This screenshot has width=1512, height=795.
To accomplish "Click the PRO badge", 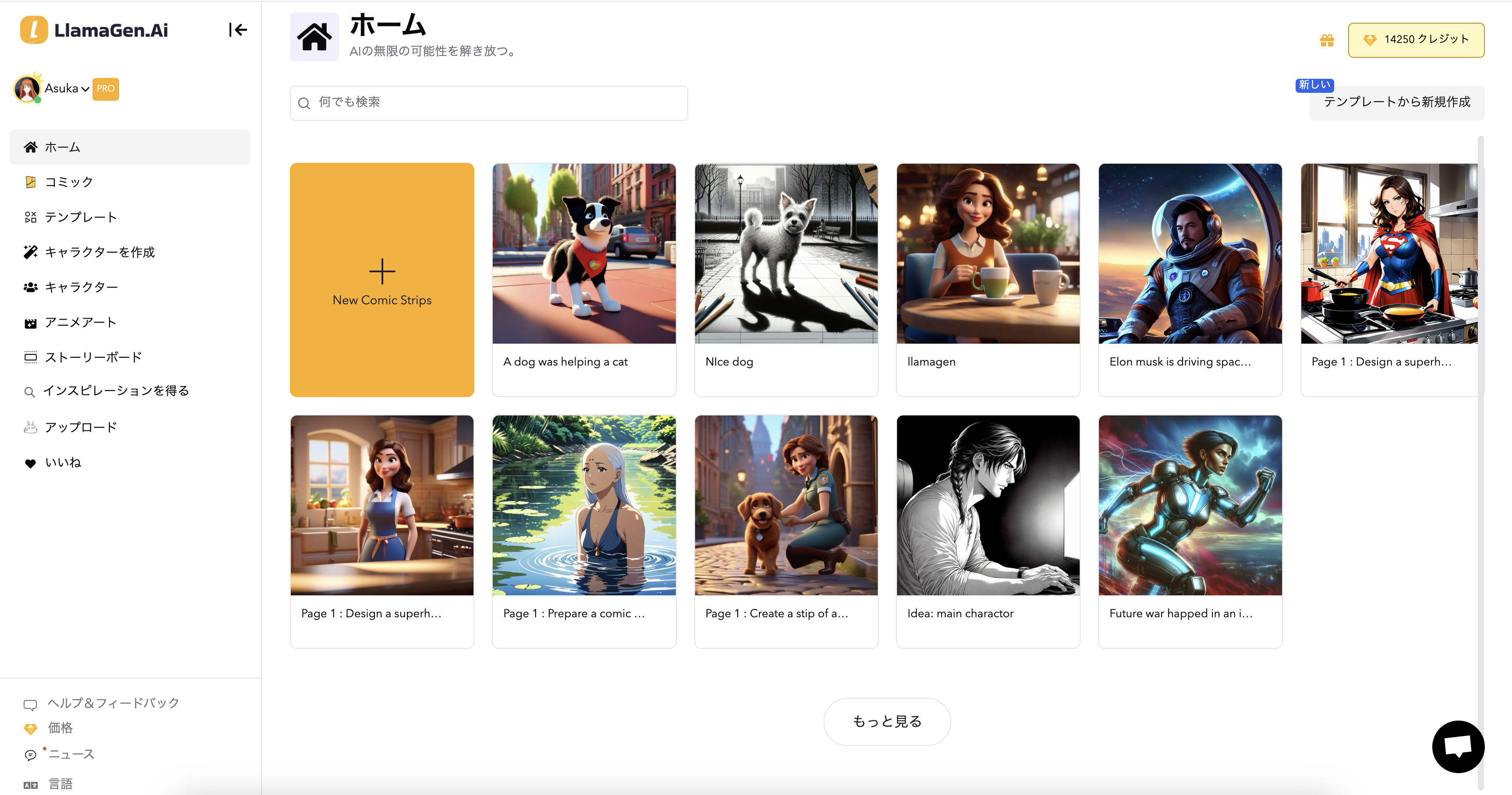I will pos(106,88).
